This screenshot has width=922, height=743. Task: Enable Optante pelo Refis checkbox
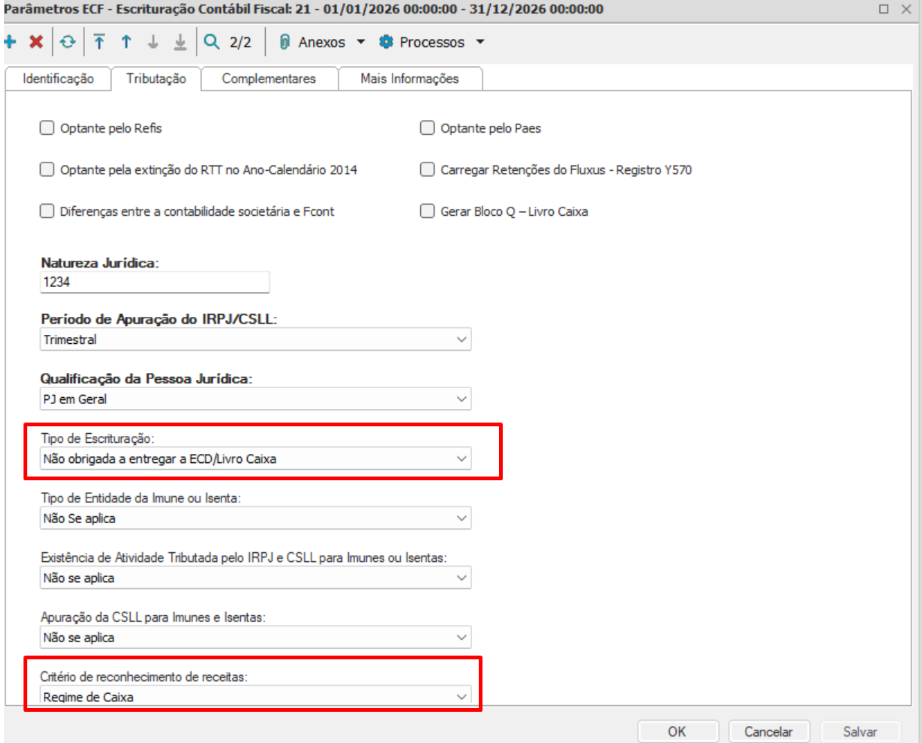(47, 128)
